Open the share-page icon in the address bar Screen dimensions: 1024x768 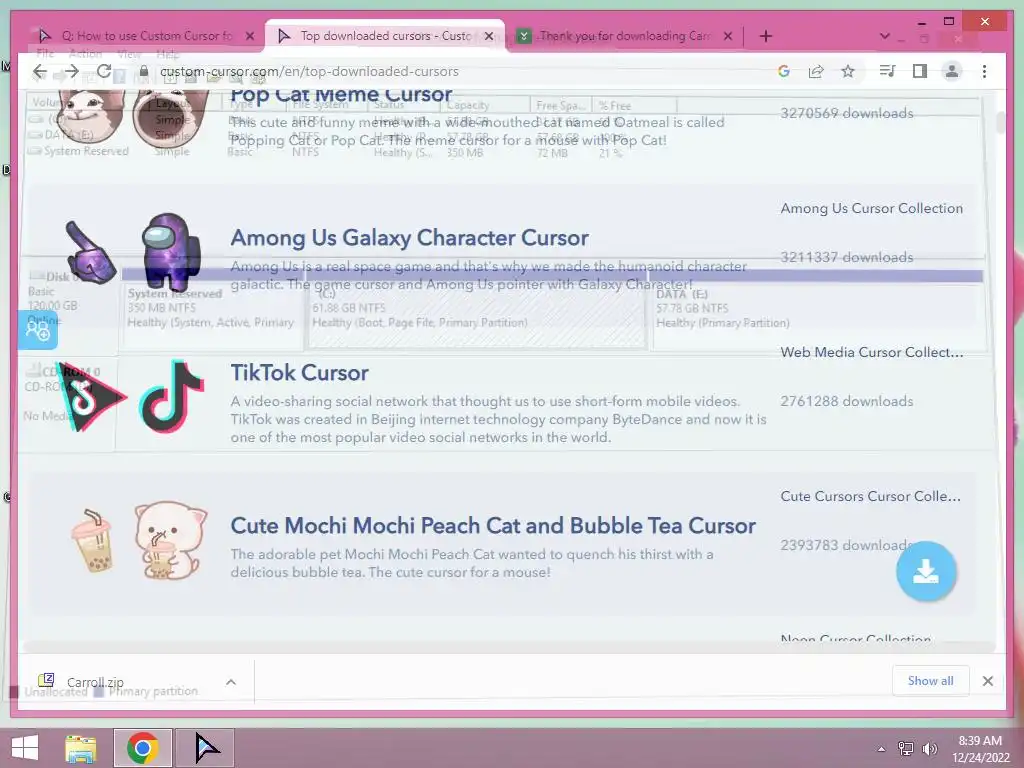(816, 71)
